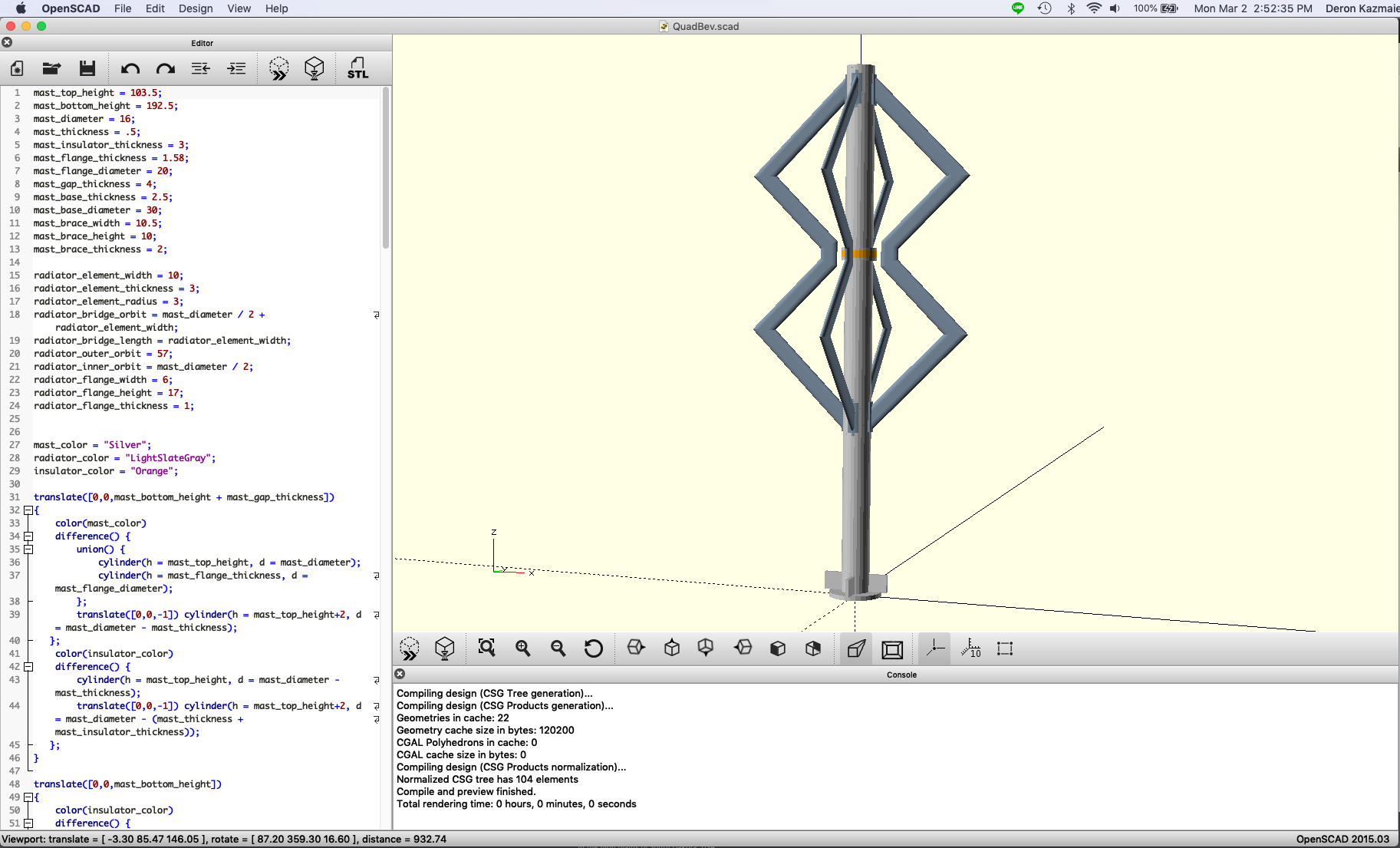This screenshot has width=1400, height=848.
Task: Click the View All magnifier icon
Action: (x=486, y=648)
